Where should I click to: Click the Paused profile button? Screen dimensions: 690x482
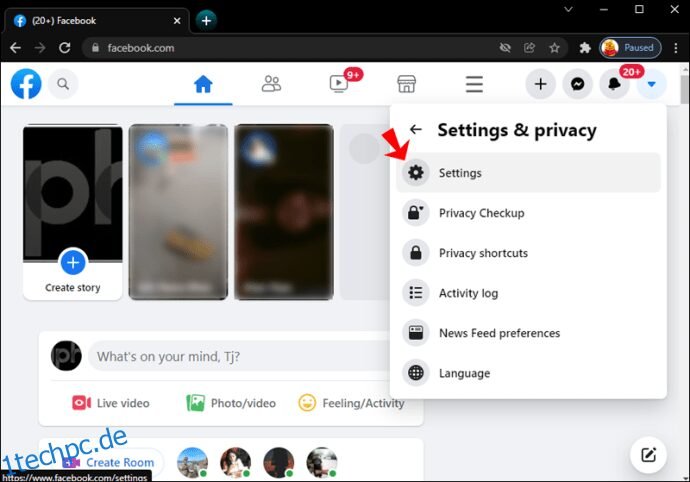coord(630,48)
